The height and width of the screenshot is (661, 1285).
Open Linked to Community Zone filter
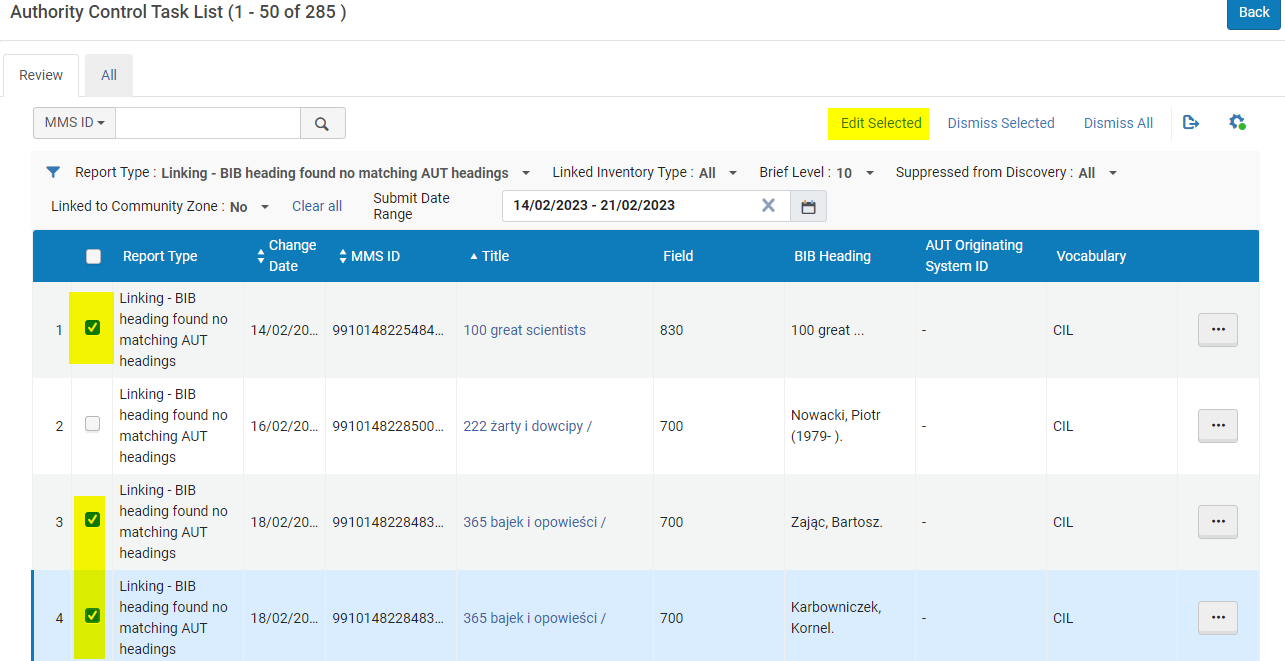point(265,207)
